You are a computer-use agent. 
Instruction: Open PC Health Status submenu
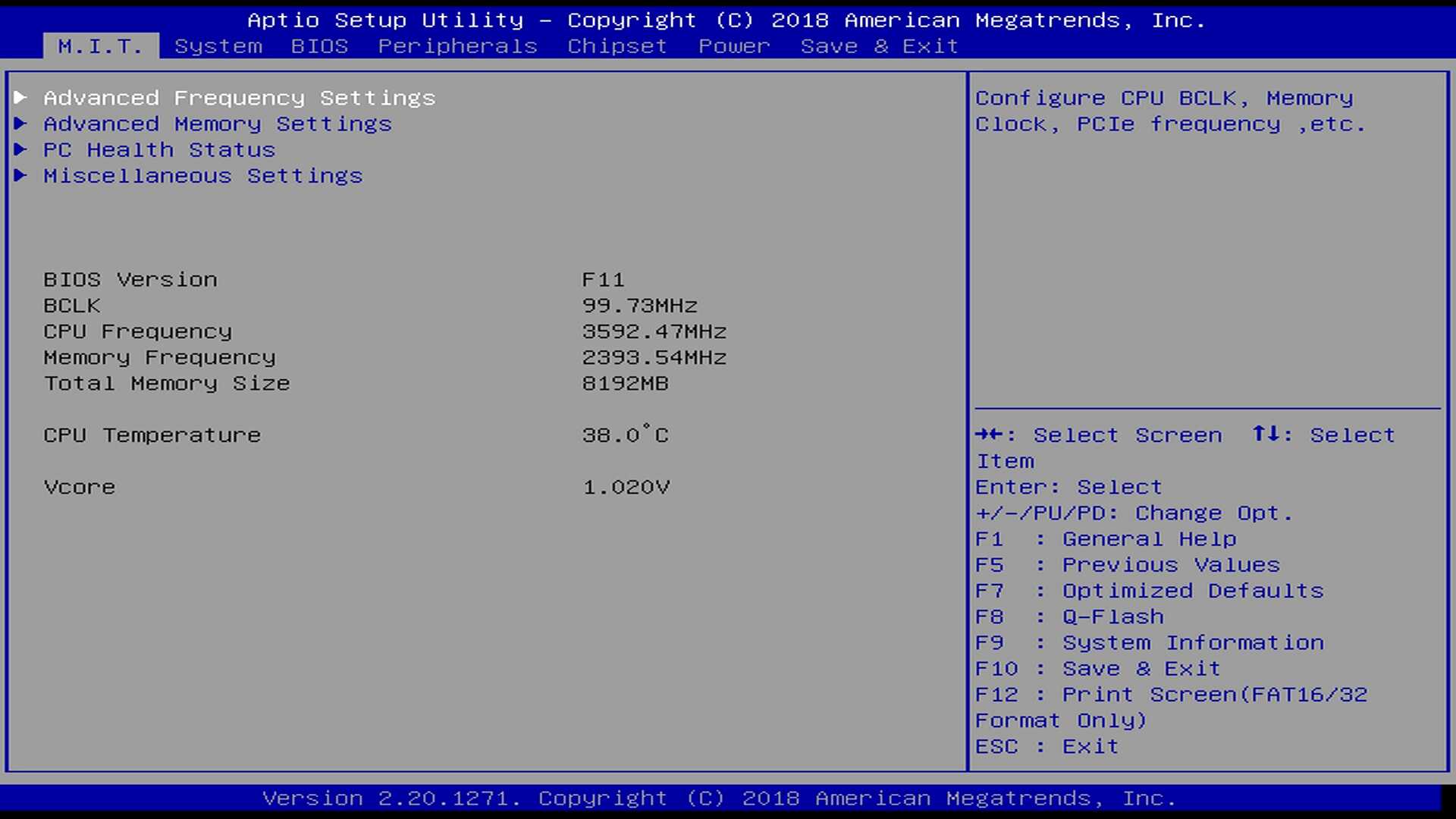pyautogui.click(x=159, y=149)
